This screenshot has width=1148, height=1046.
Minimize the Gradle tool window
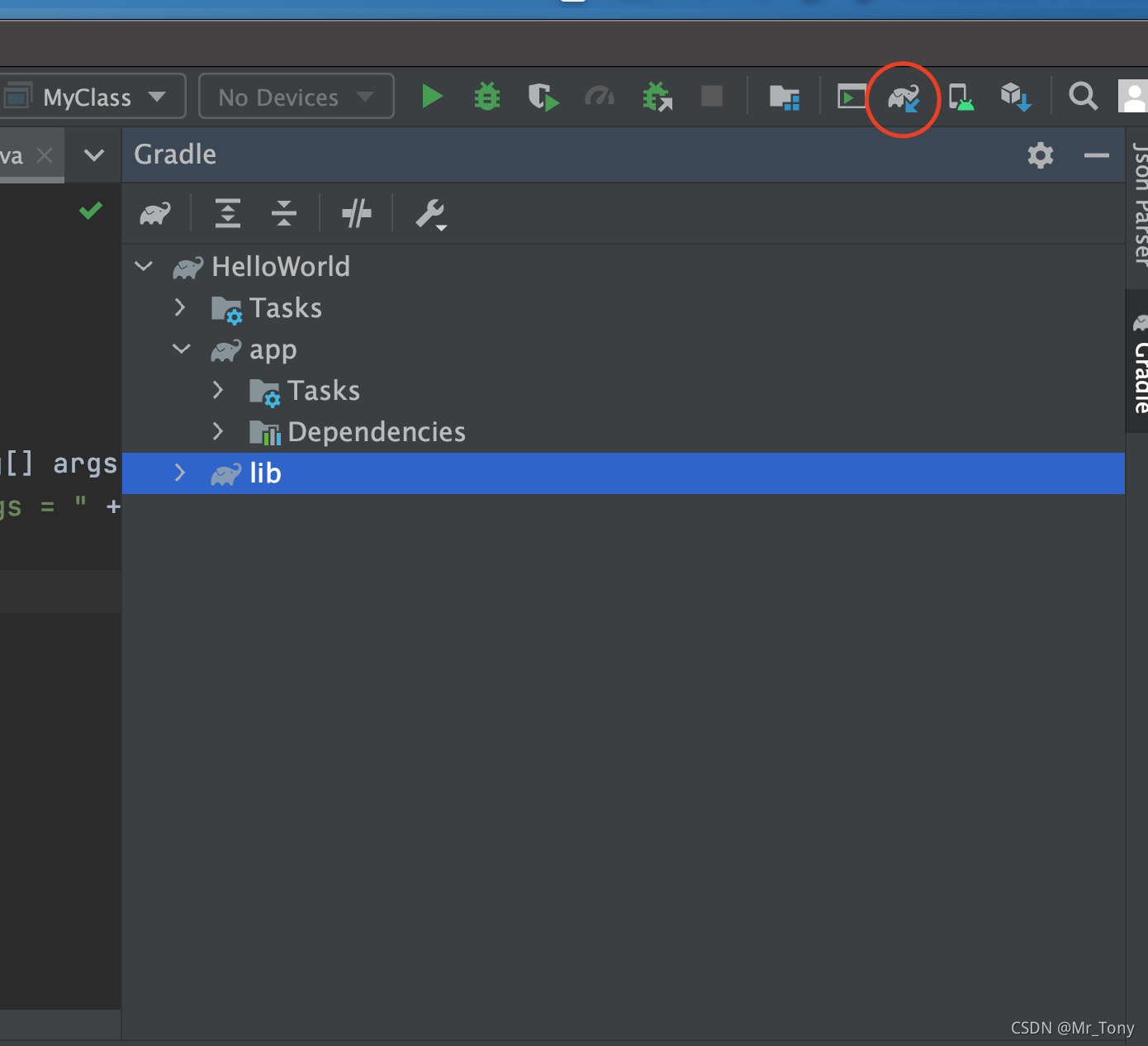[x=1097, y=155]
